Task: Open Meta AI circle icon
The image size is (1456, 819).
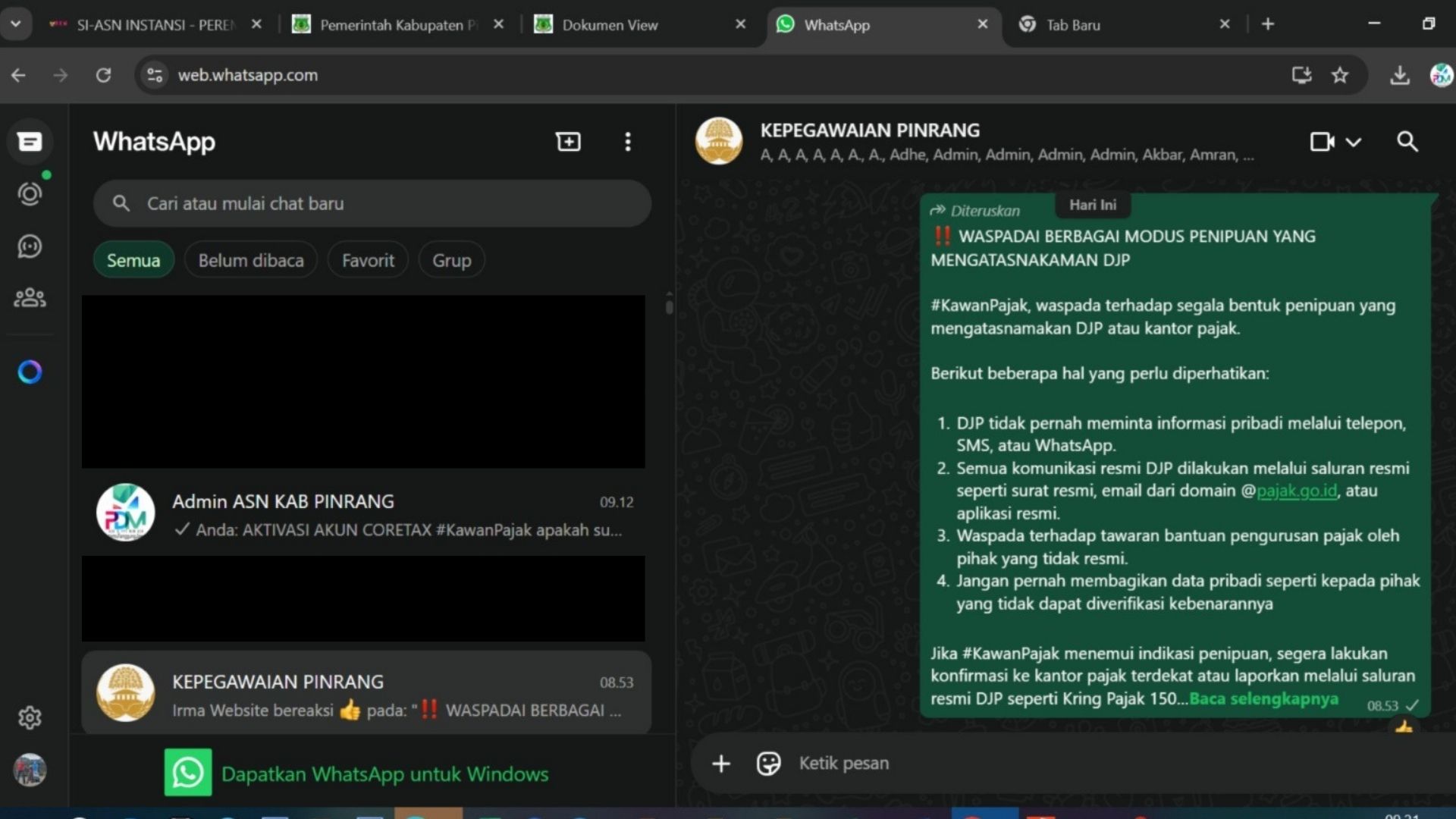Action: click(30, 372)
